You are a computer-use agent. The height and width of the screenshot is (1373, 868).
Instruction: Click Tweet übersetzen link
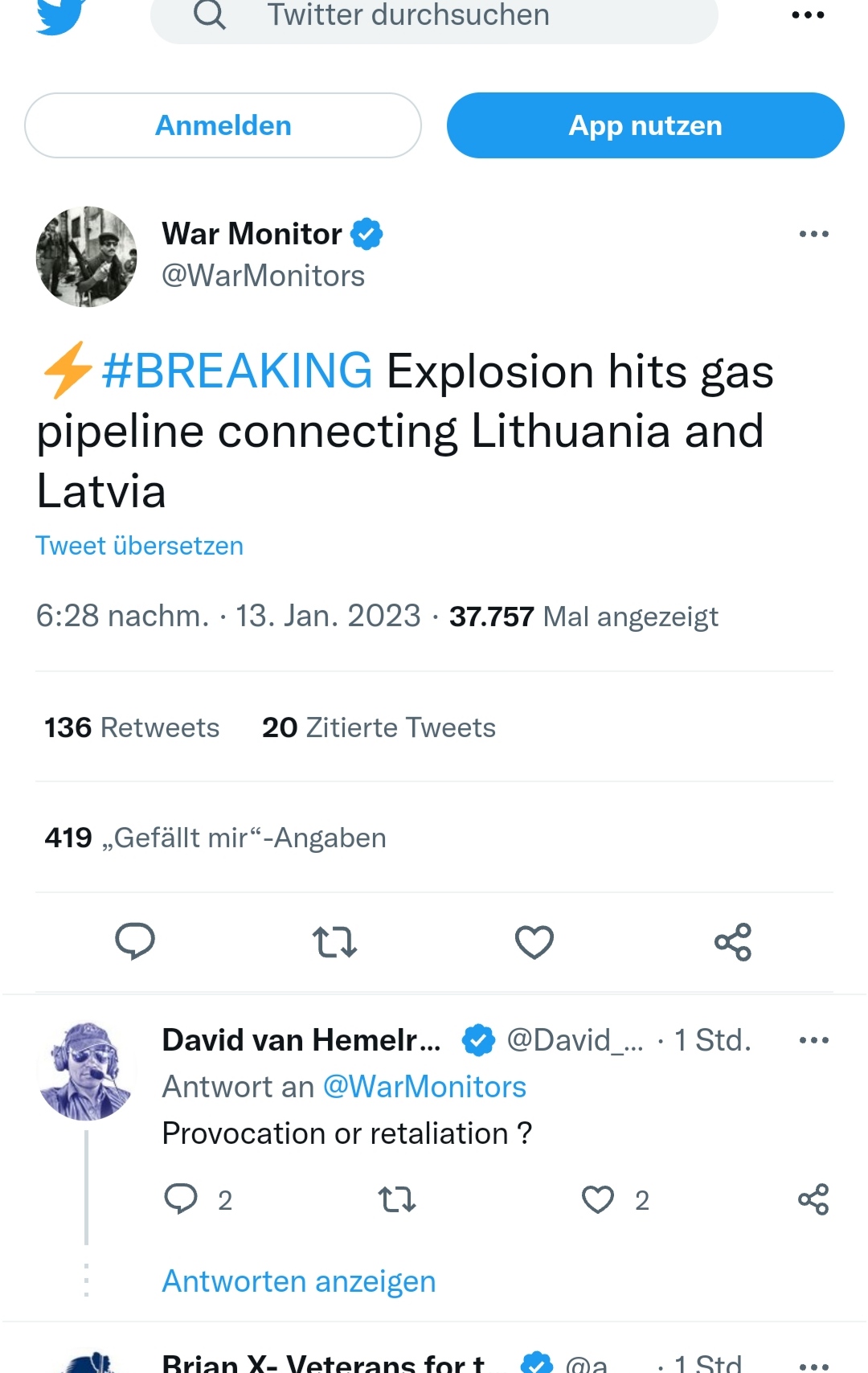140,546
